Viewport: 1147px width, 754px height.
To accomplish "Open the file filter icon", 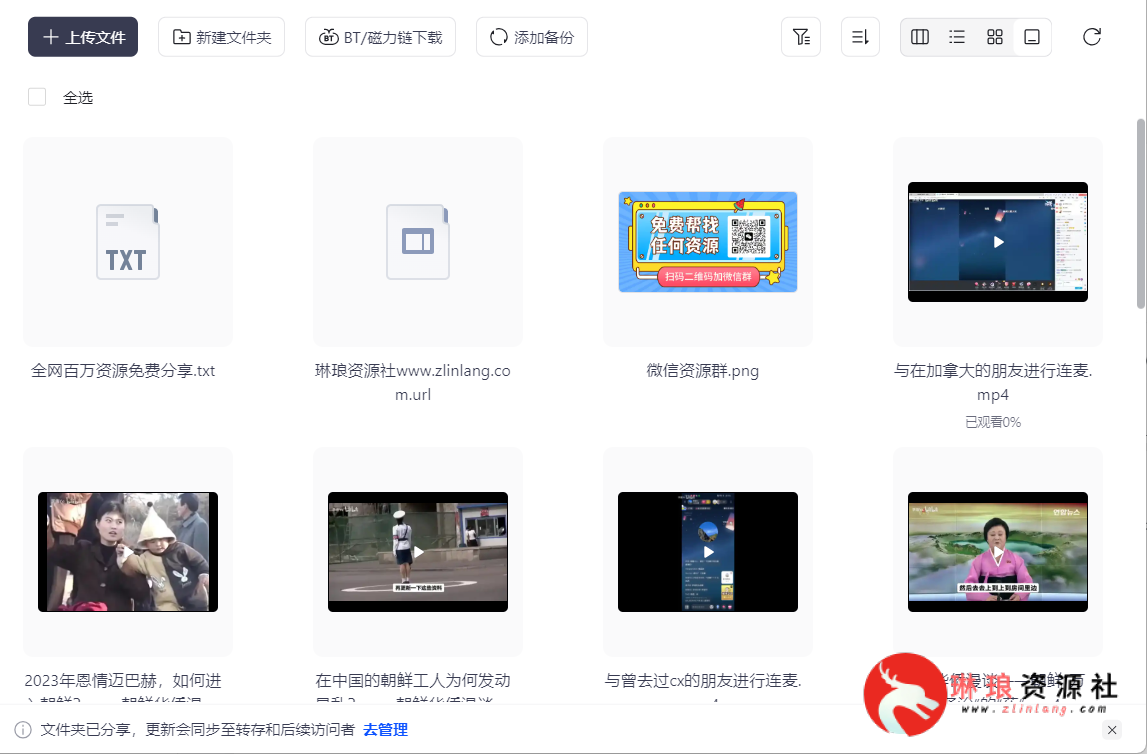I will [801, 37].
